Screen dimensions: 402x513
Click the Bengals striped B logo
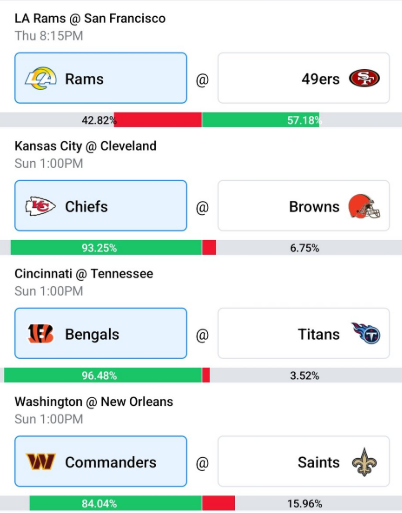click(x=40, y=334)
